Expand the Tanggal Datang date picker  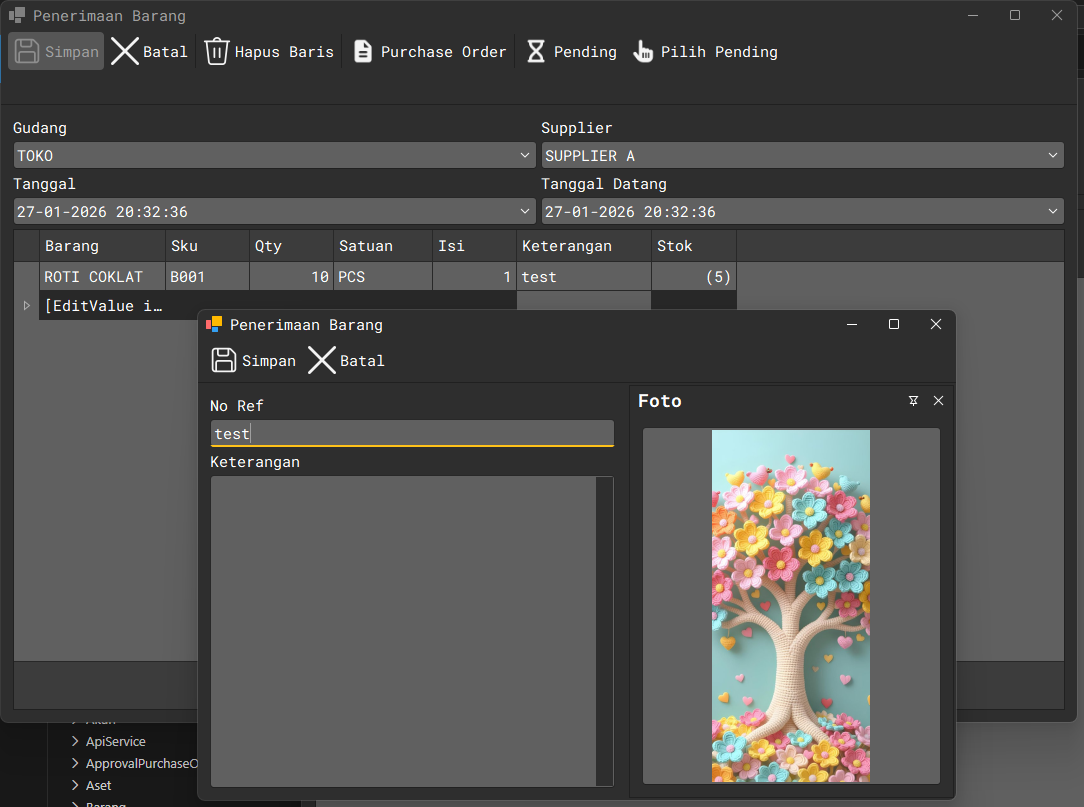(1053, 212)
